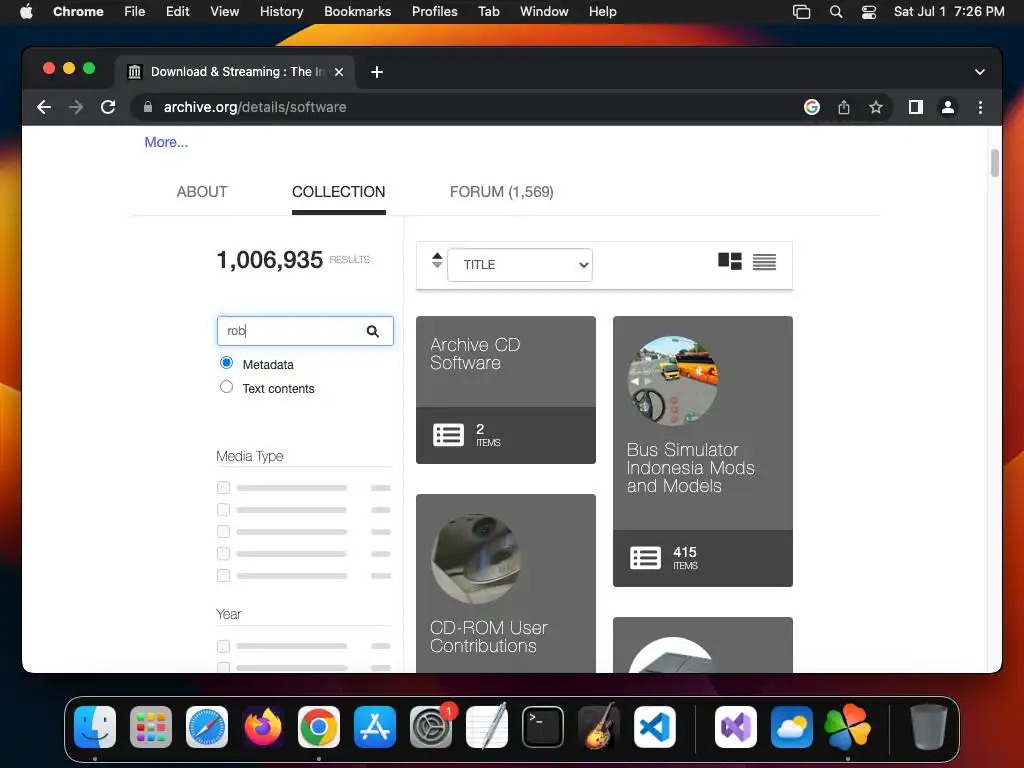Click the date and time in menu bar
This screenshot has height=768, width=1024.
click(949, 12)
